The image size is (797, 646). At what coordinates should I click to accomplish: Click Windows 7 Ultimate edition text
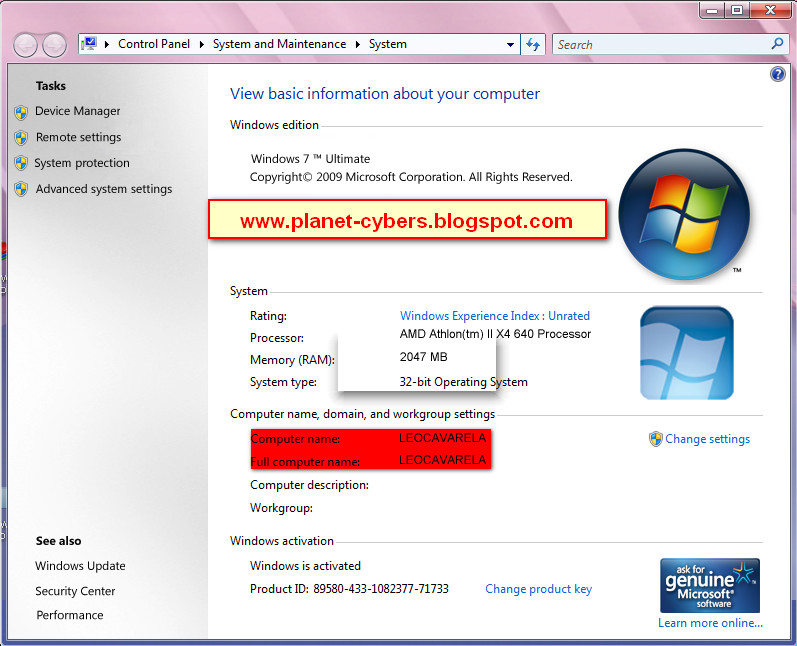[311, 159]
